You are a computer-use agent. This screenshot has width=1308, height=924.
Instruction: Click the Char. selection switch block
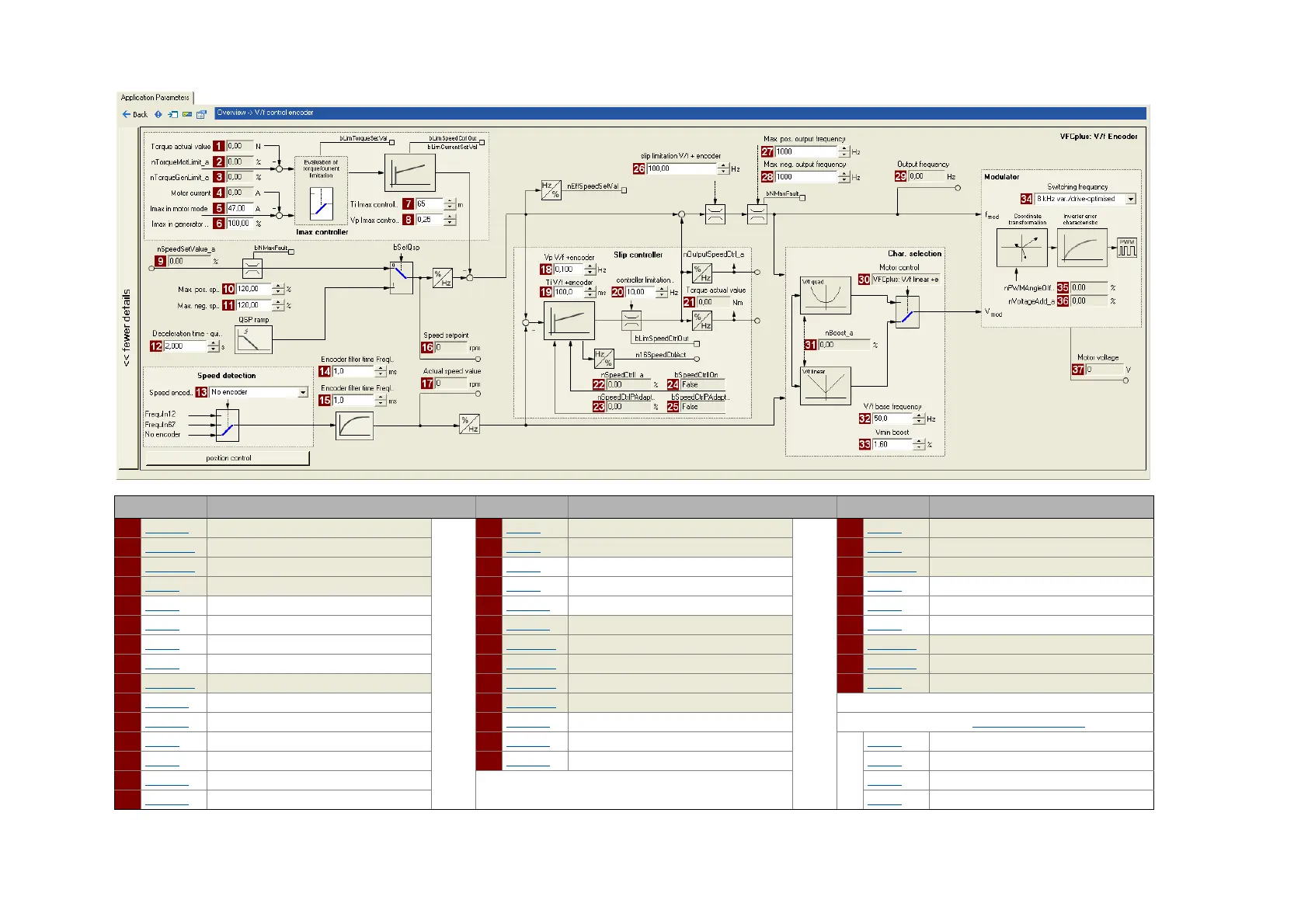tap(907, 312)
